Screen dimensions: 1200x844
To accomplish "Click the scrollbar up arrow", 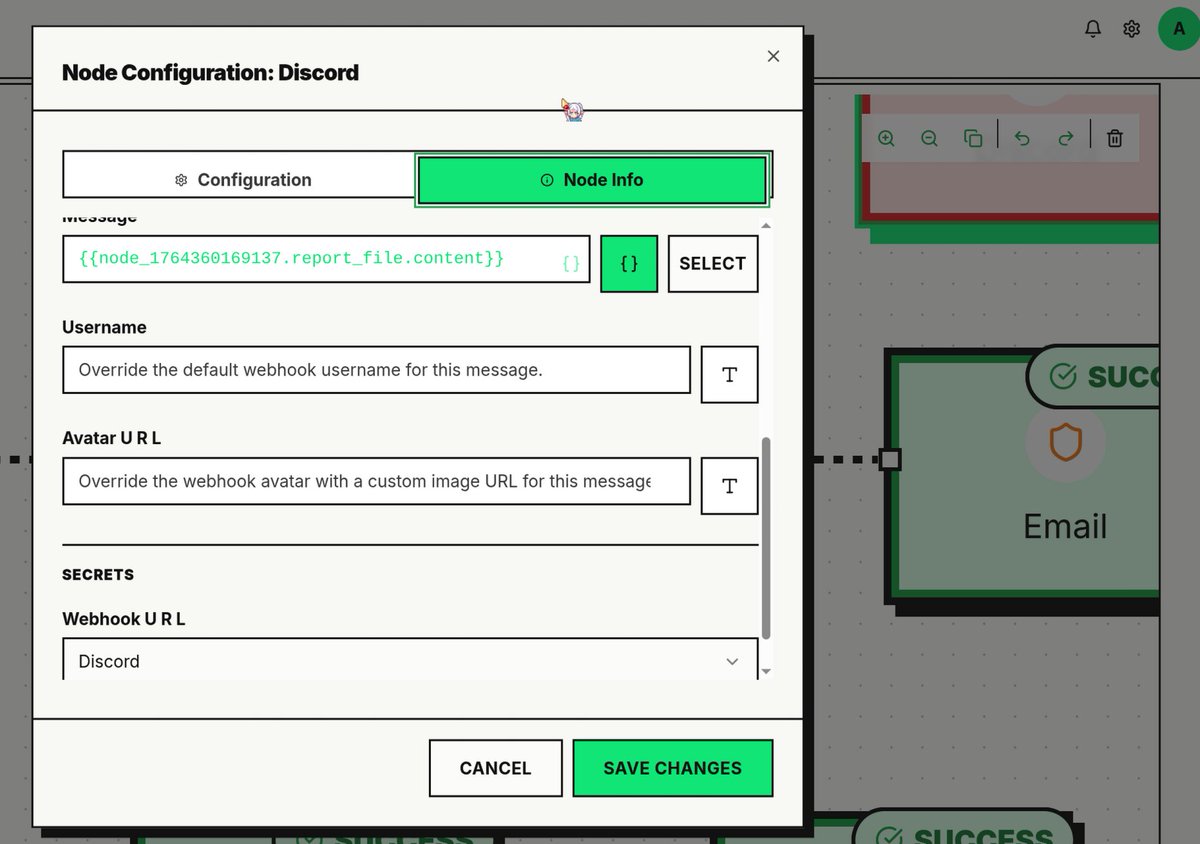I will point(767,226).
